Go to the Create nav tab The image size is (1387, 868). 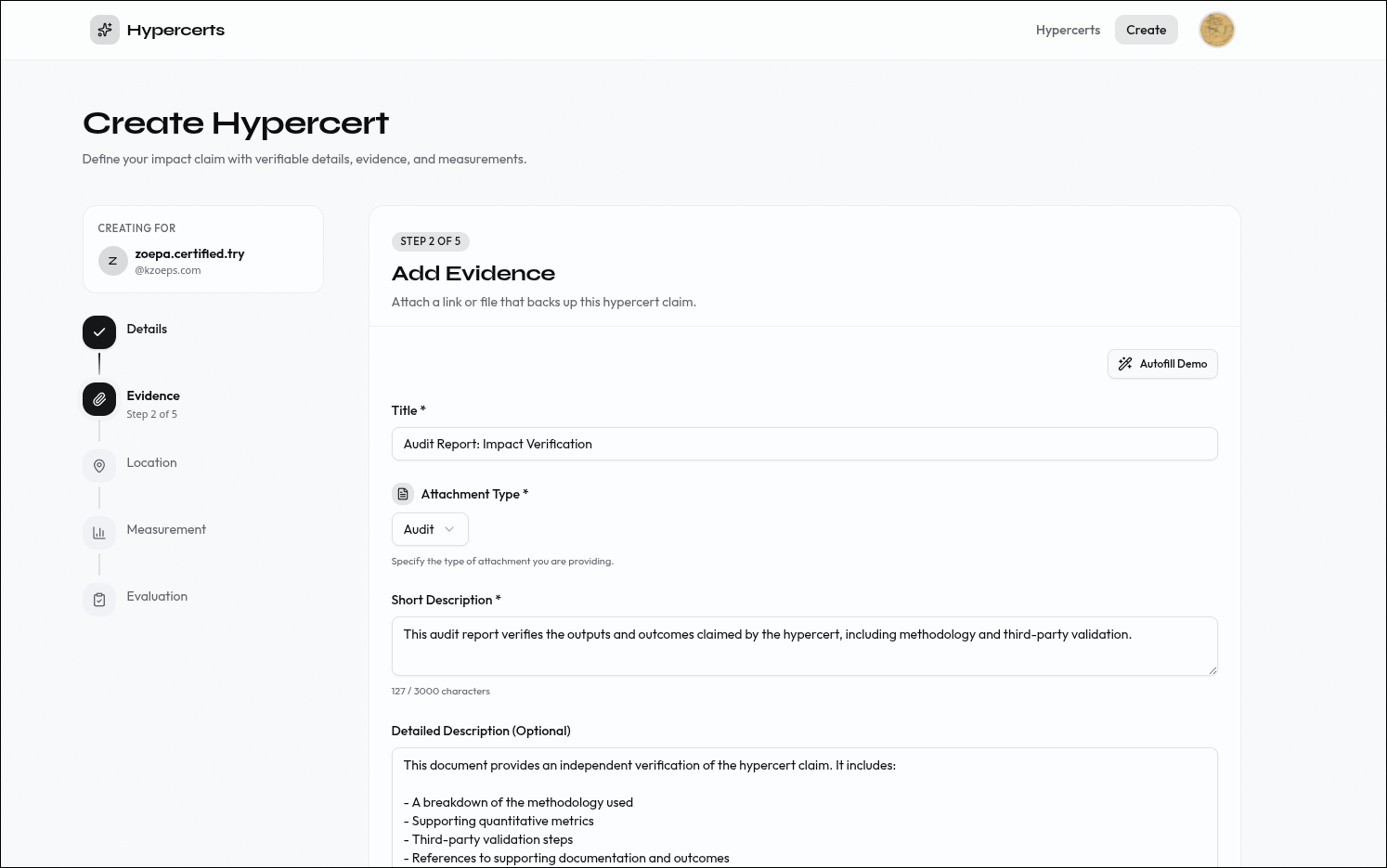tap(1146, 30)
